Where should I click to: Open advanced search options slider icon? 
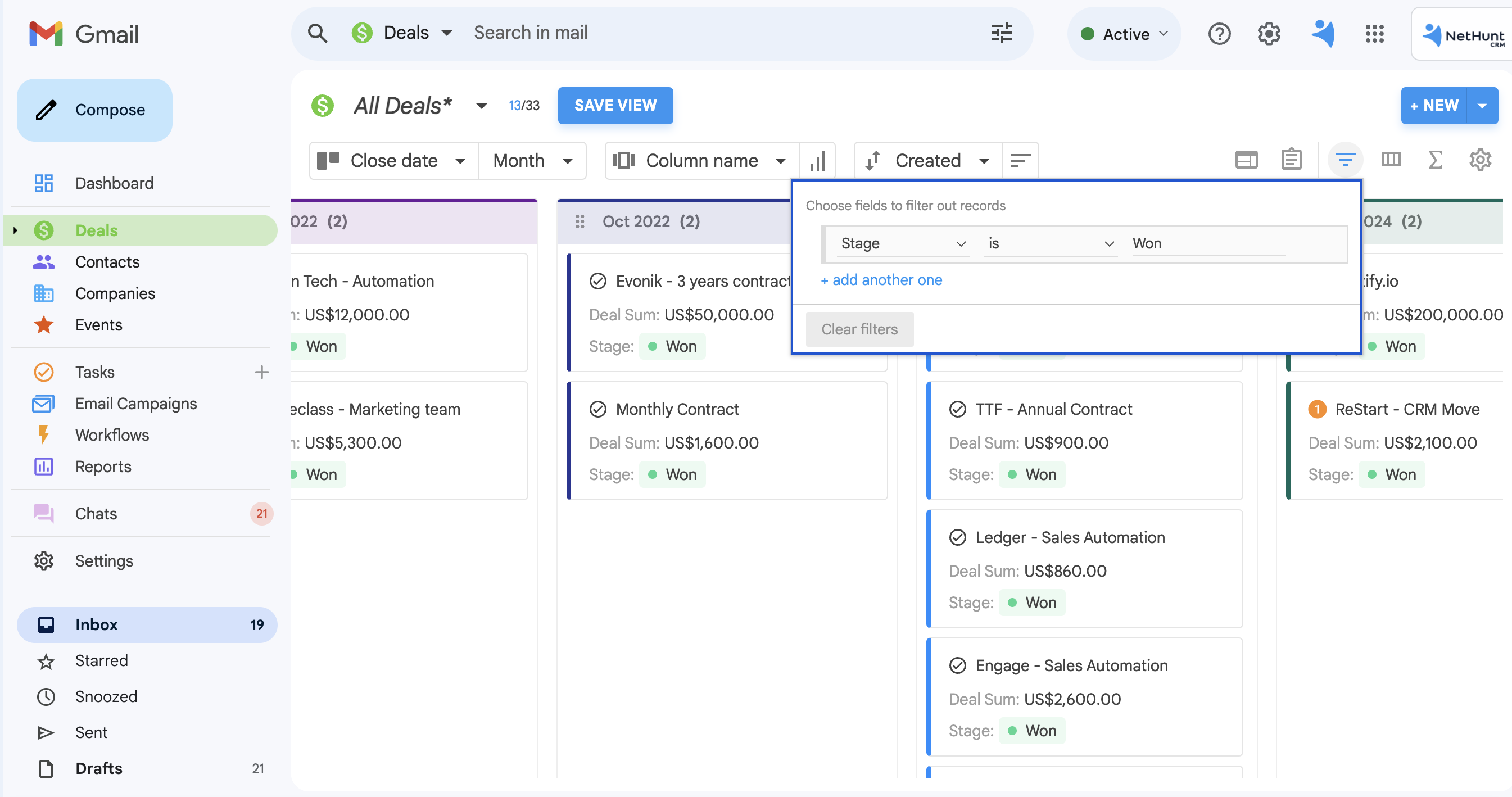[1002, 33]
